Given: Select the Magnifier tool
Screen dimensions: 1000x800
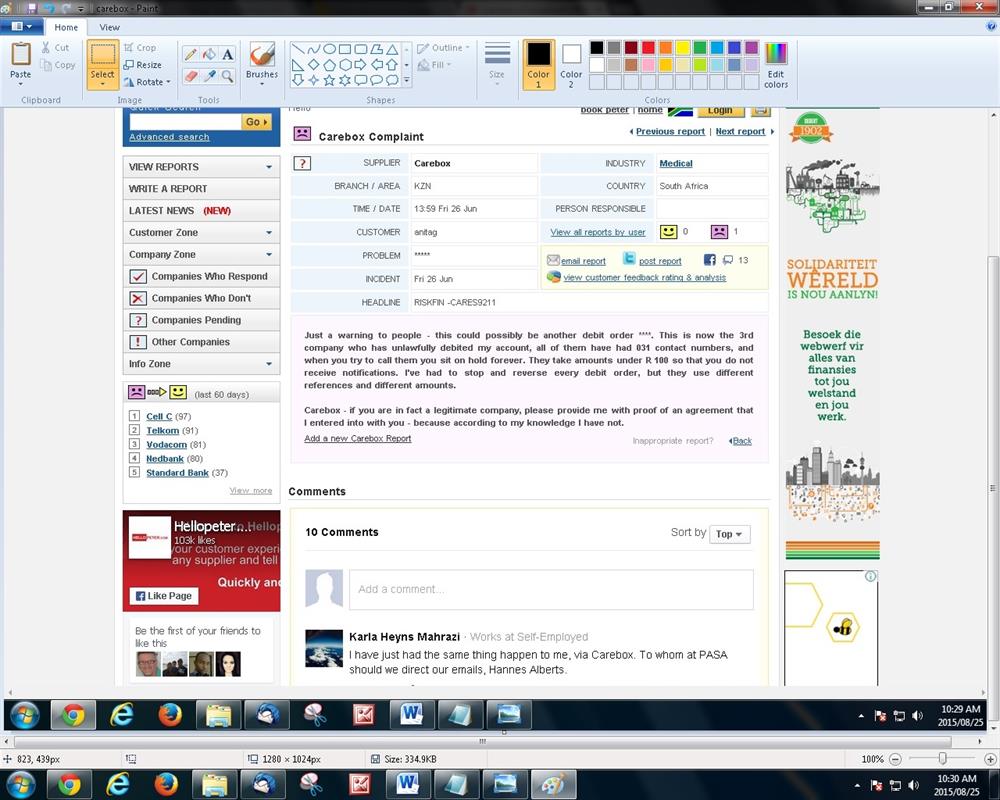Looking at the screenshot, I should pos(227,76).
